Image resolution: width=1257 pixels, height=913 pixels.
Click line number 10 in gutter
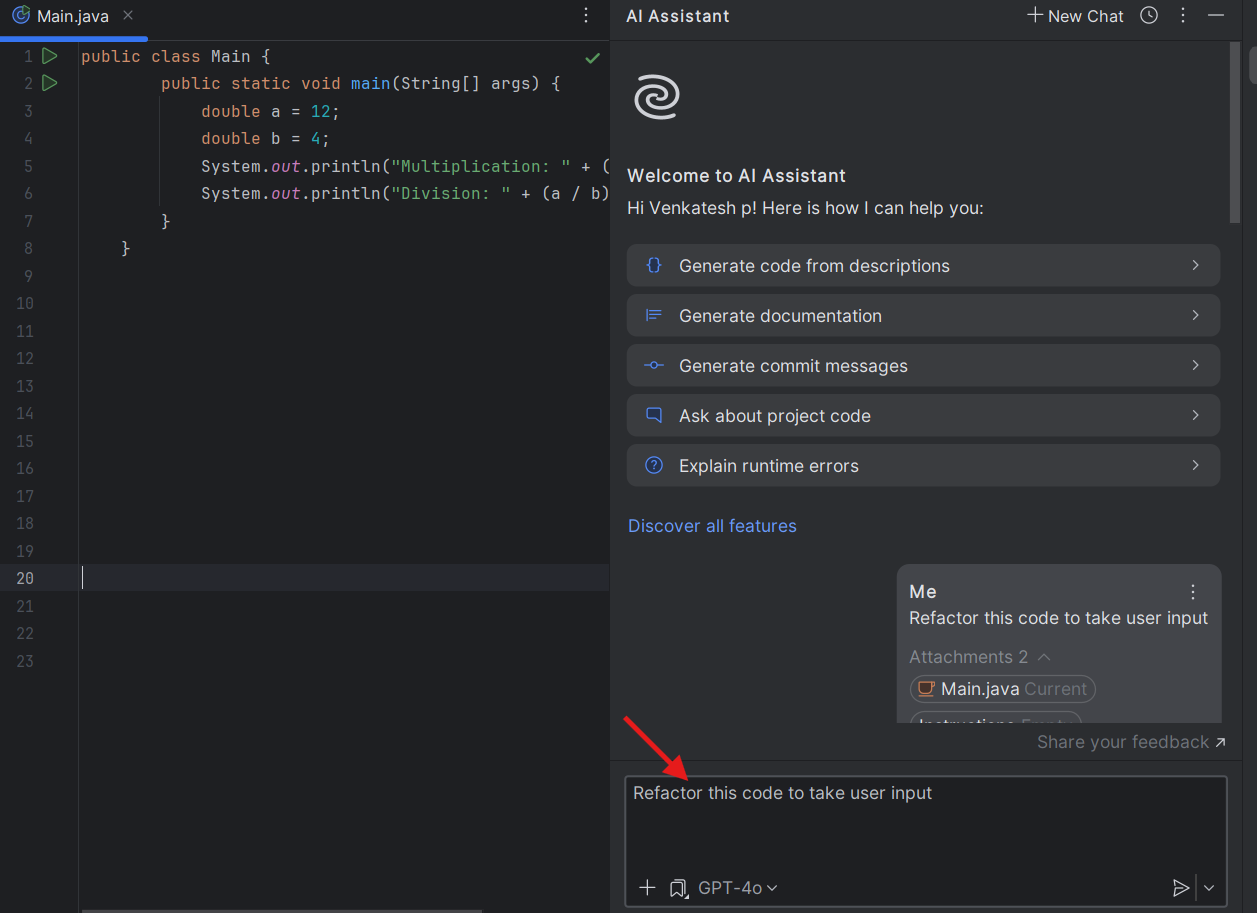pyautogui.click(x=25, y=303)
